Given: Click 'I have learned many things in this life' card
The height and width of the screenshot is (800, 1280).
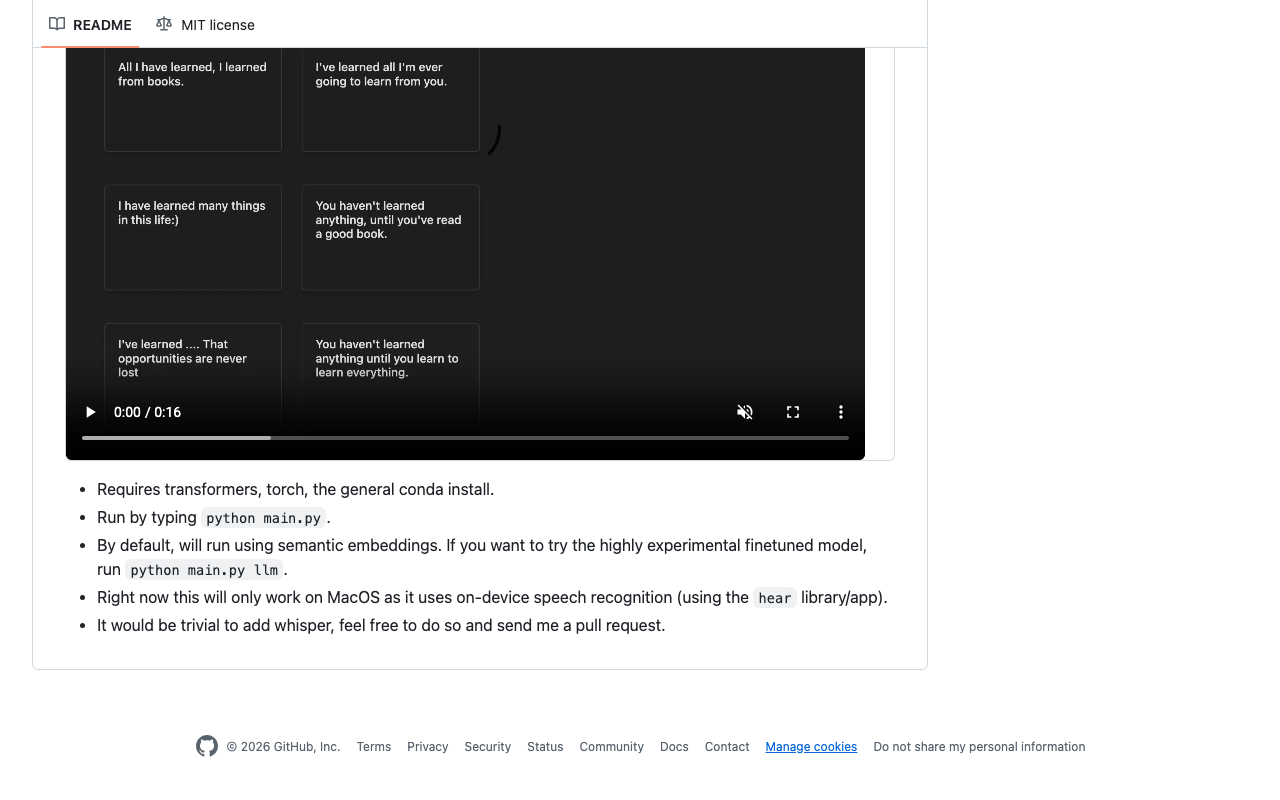Looking at the screenshot, I should pos(193,237).
